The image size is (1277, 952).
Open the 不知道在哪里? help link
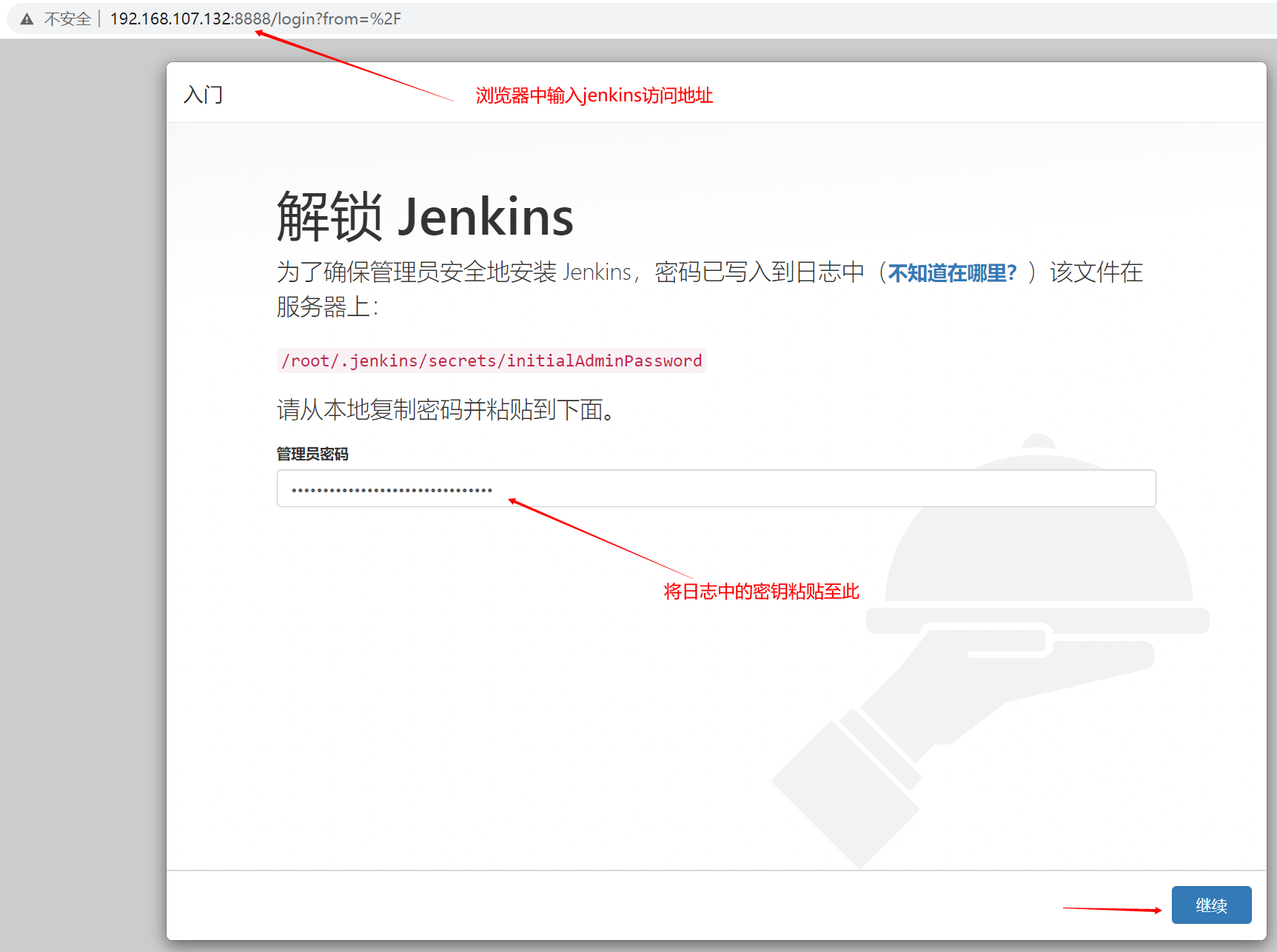[x=953, y=273]
